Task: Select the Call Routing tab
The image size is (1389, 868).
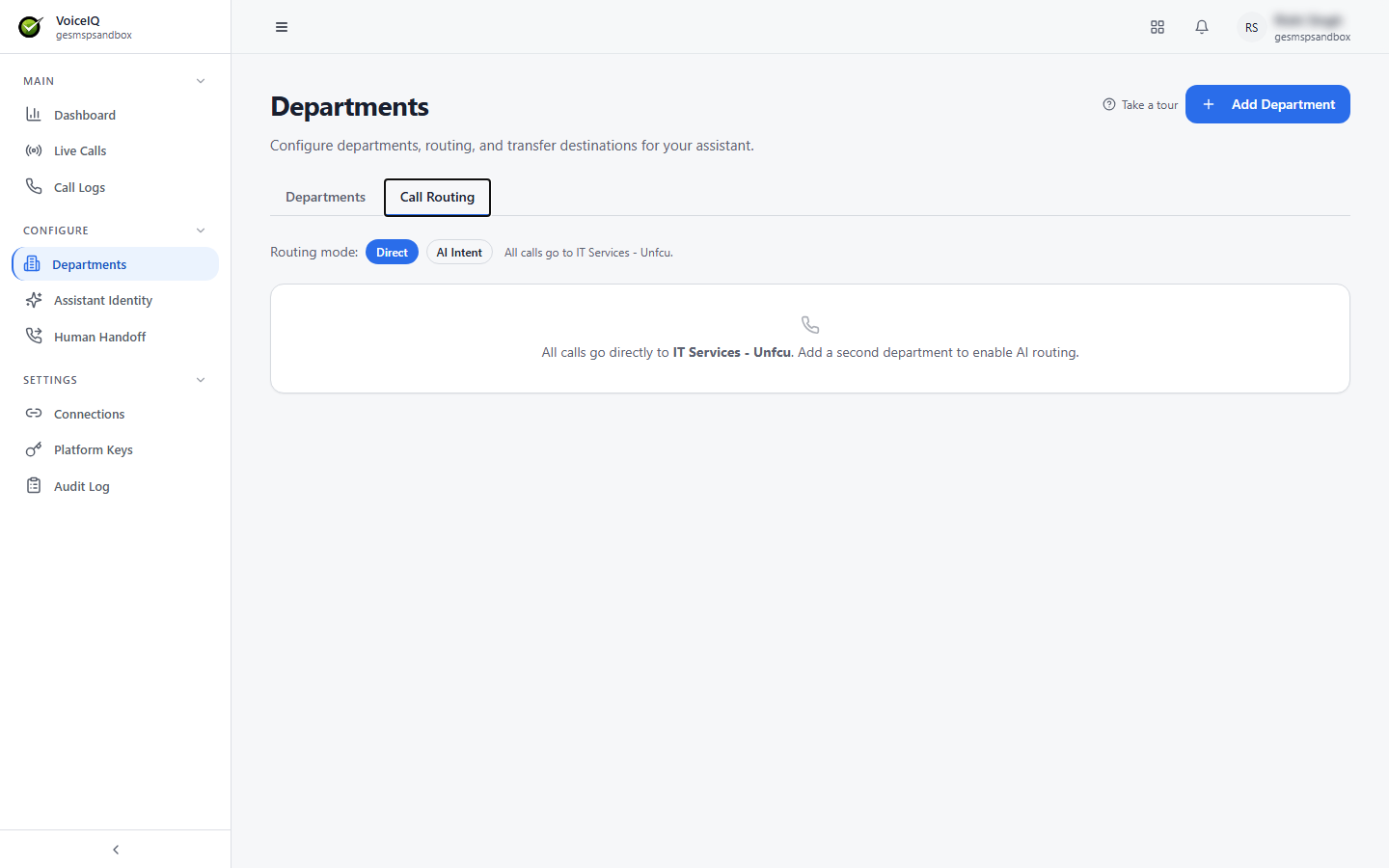Action: 437,197
